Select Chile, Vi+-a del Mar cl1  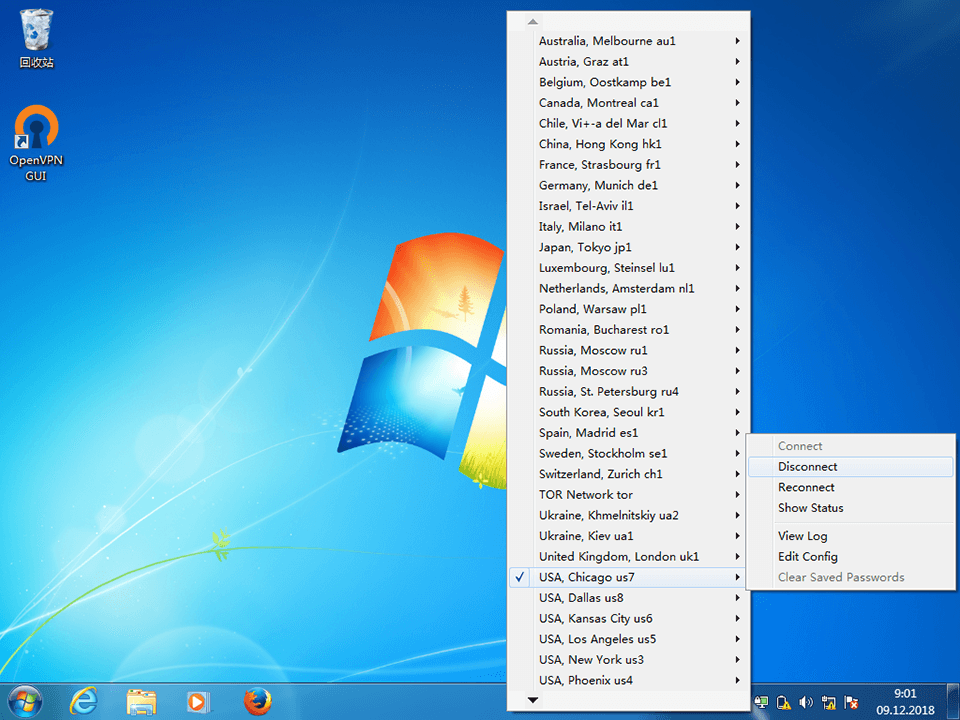tap(628, 123)
